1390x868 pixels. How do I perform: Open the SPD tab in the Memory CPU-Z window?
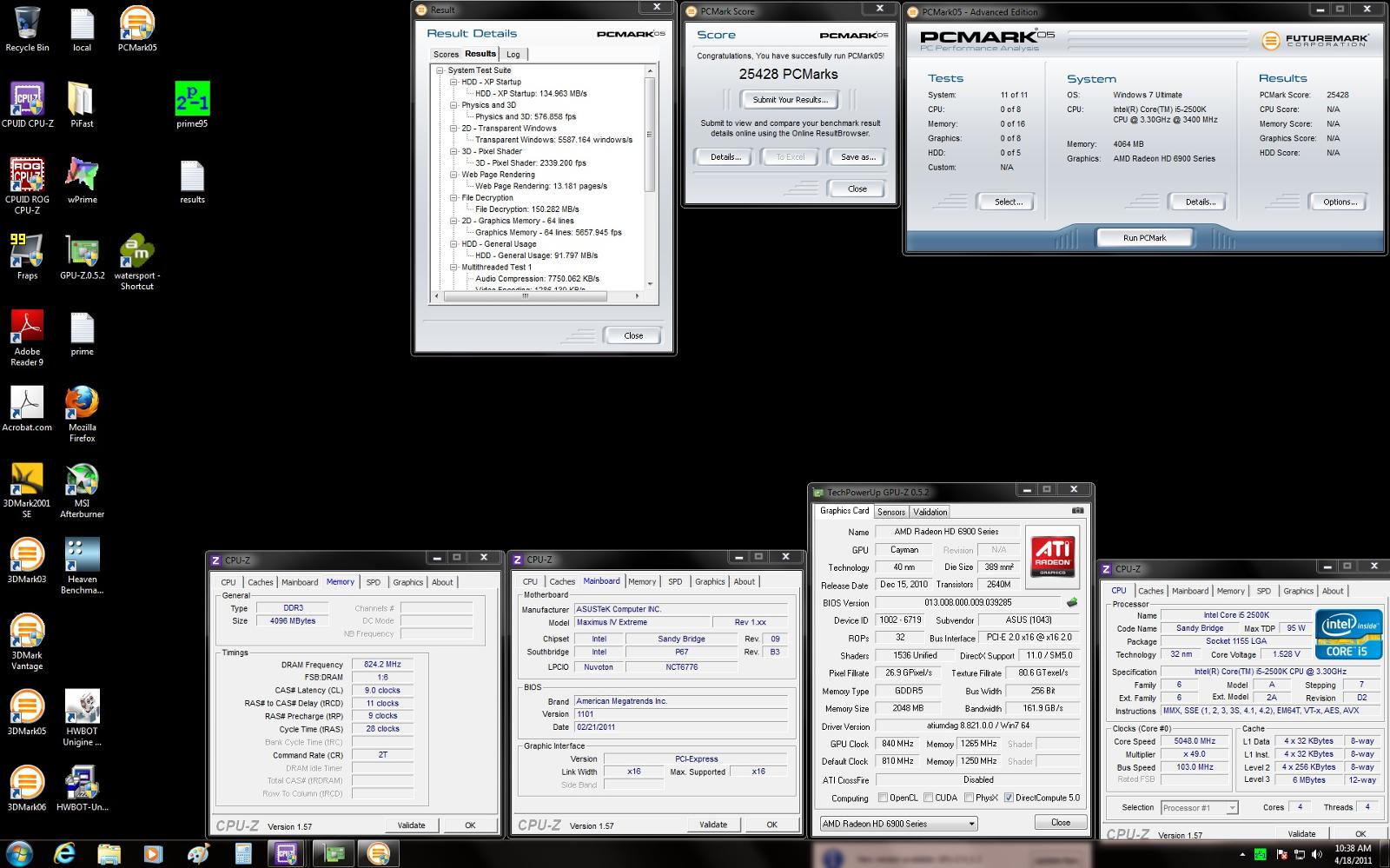point(373,582)
